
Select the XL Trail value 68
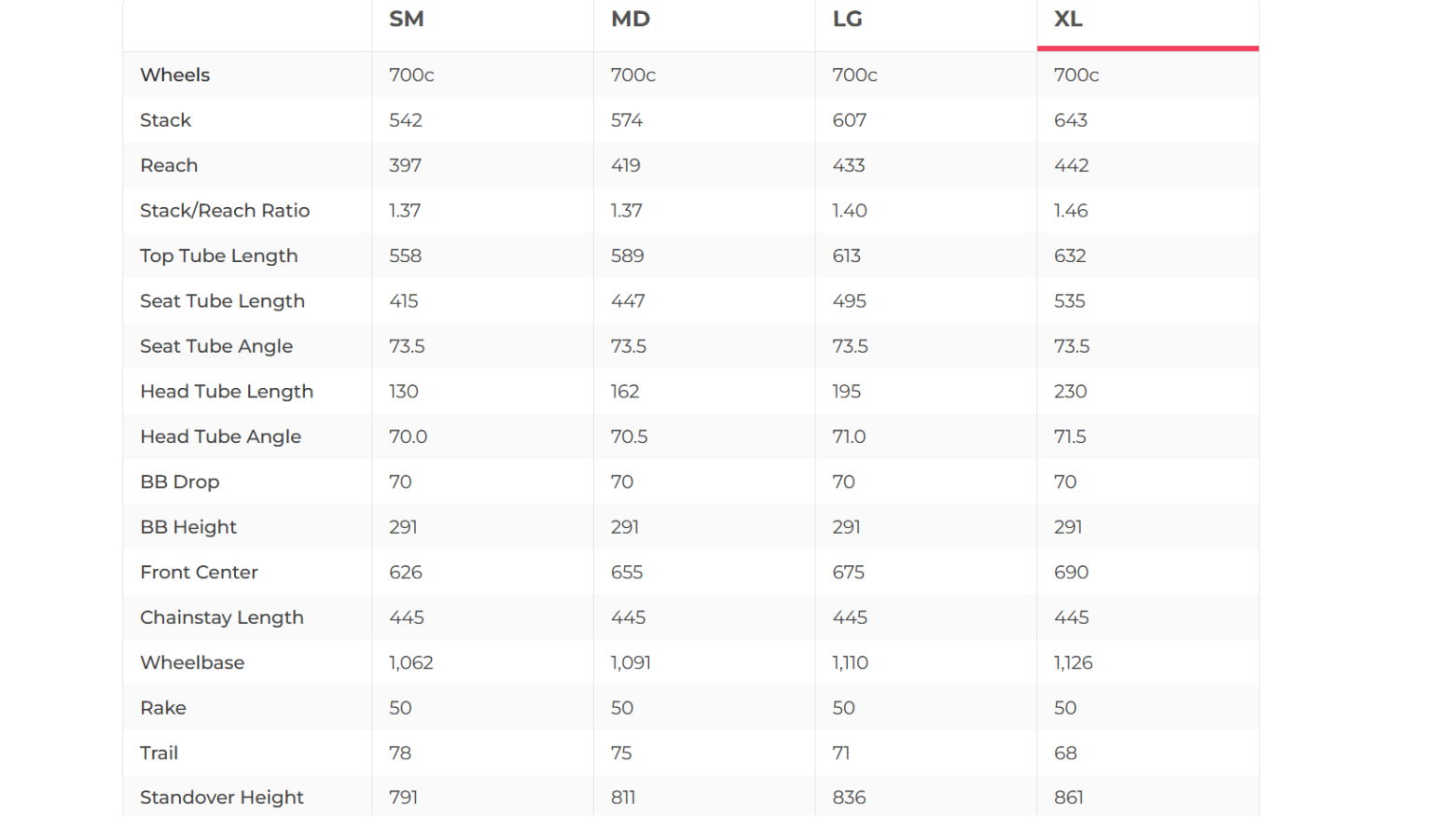1065,754
